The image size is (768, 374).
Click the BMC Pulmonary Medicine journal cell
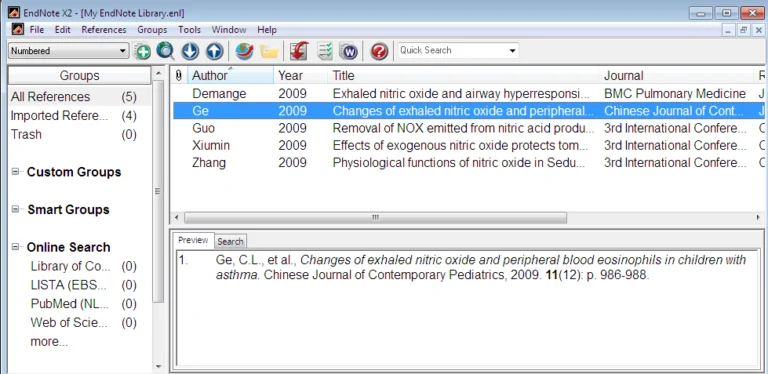click(674, 94)
